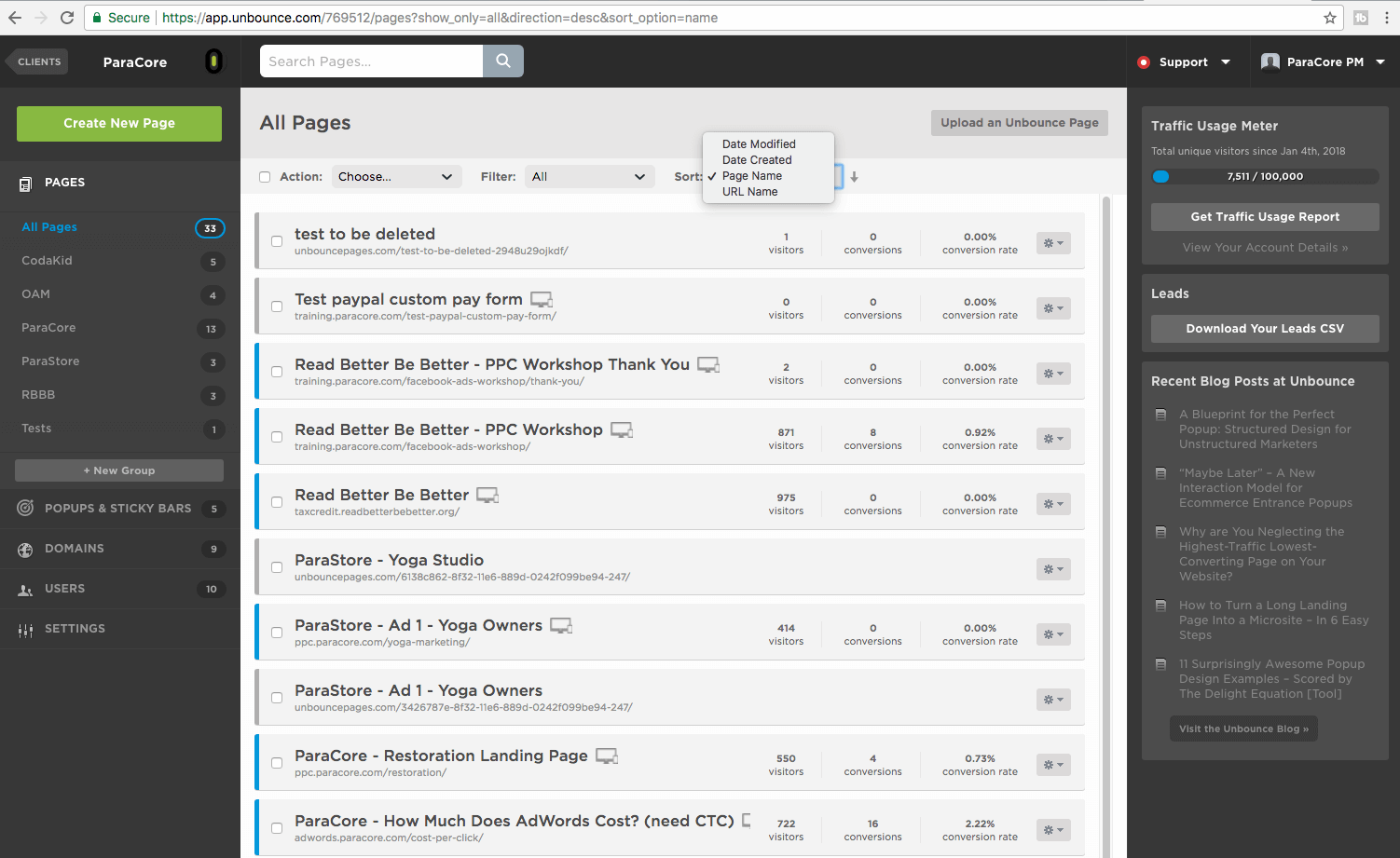Choose Date Modified in the sort menu
Viewport: 1400px width, 858px height.
[x=759, y=144]
